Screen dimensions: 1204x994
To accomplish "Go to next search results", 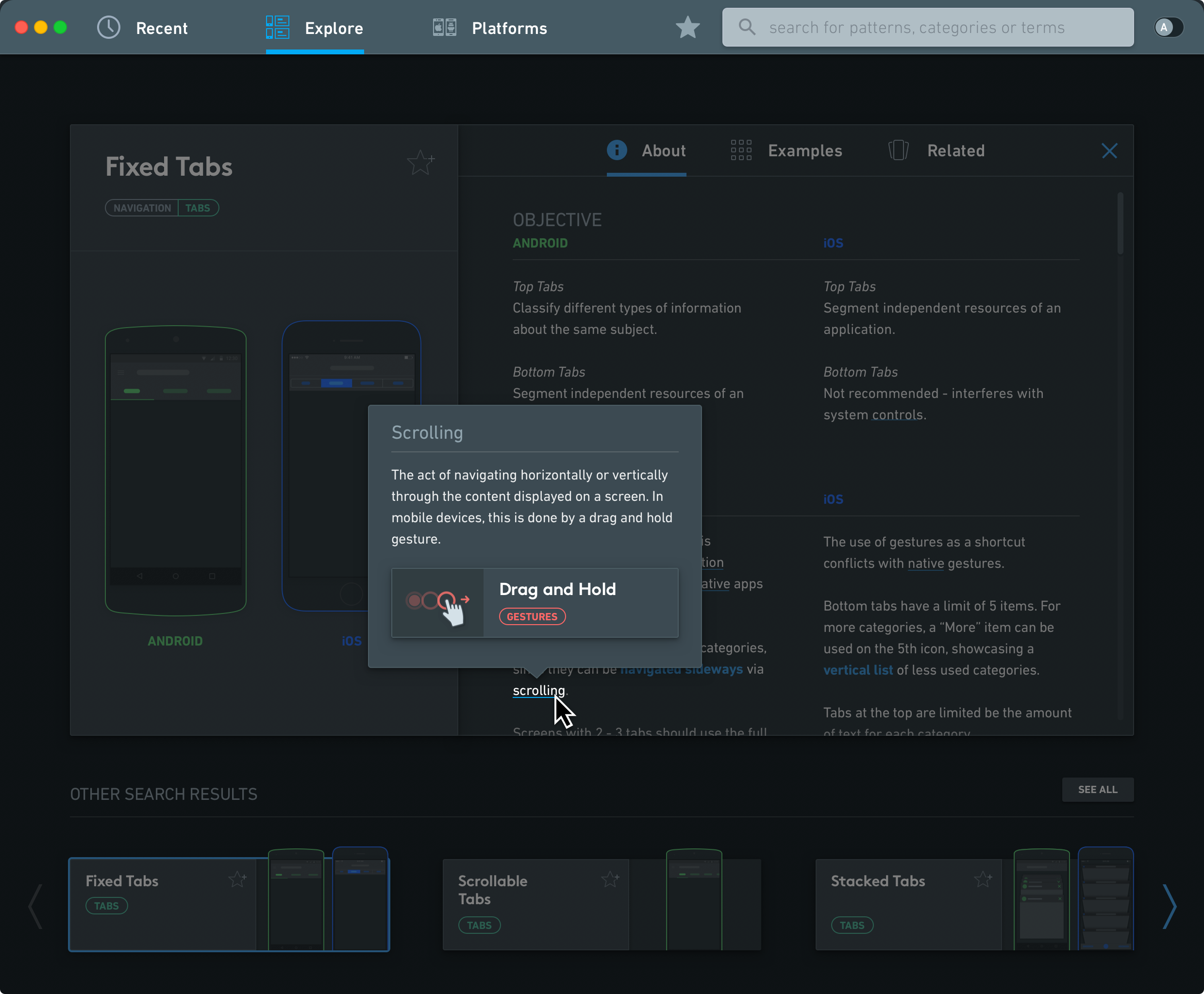I will 1169,907.
